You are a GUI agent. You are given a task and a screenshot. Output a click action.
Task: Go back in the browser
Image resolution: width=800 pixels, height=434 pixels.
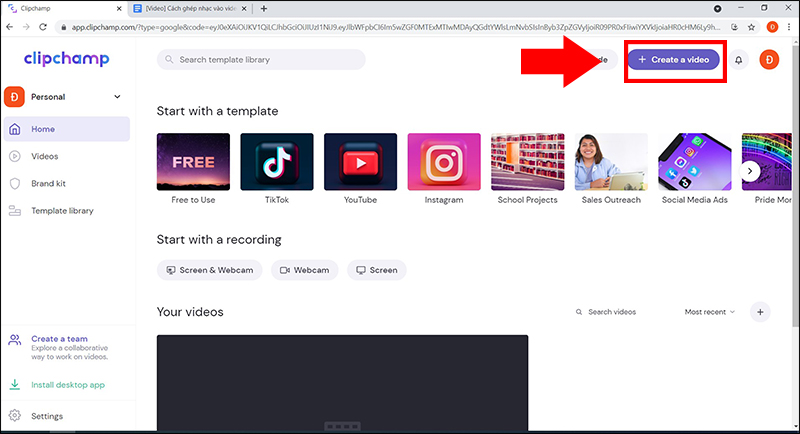(x=10, y=27)
